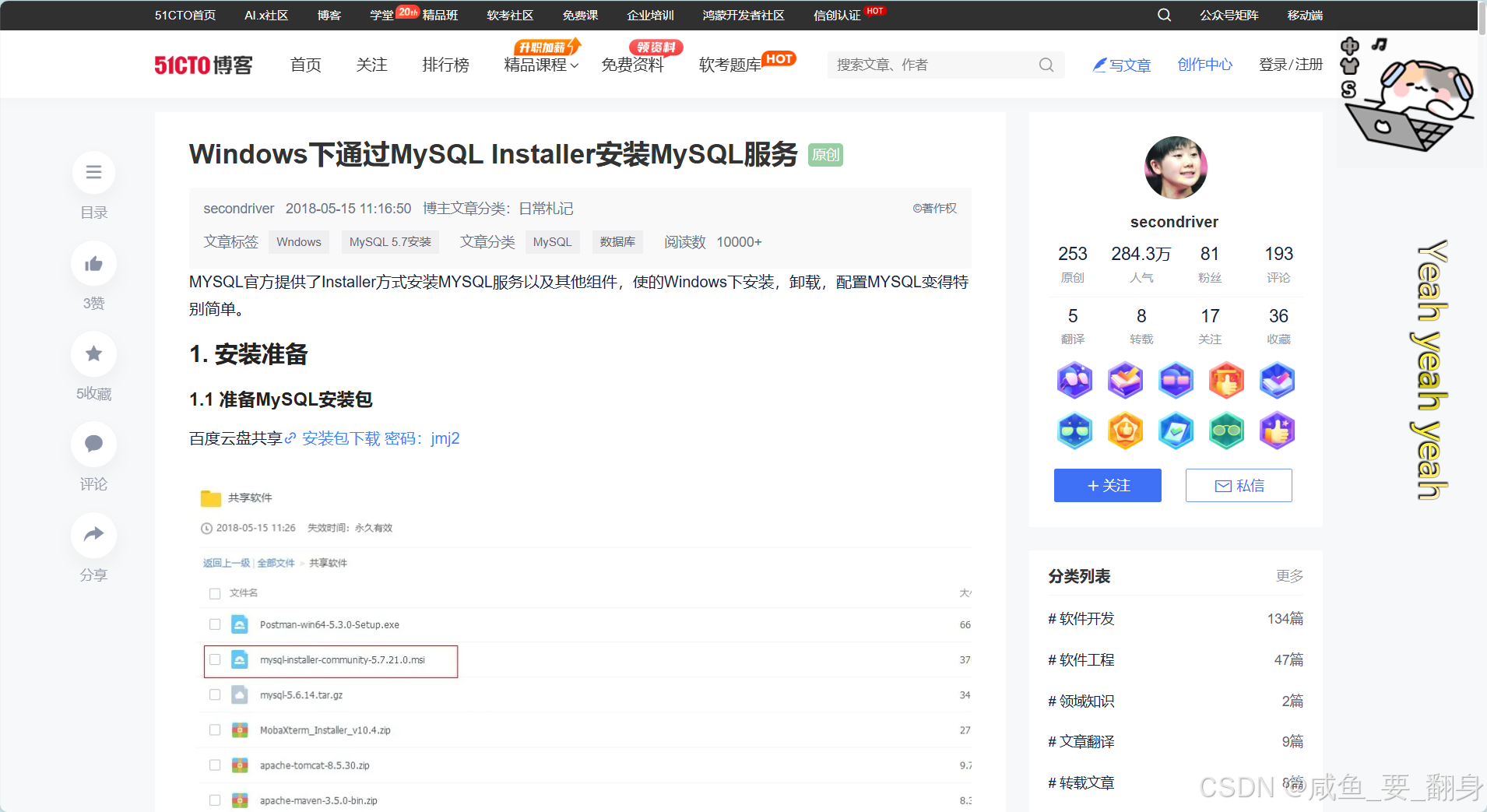Viewport: 1487px width, 812px height.
Task: Click the 著作权 copyright notice
Action: [x=934, y=208]
